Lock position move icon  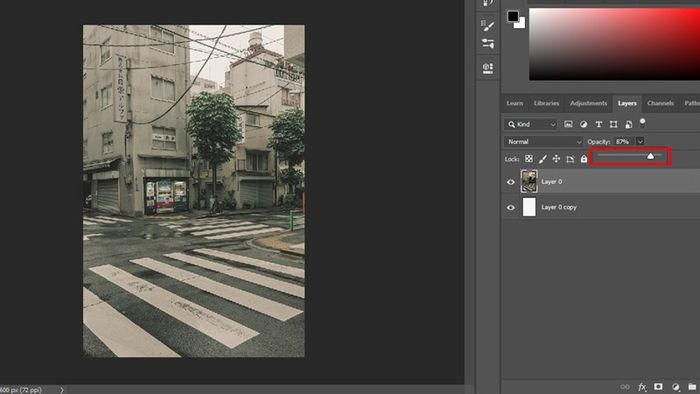click(x=556, y=158)
